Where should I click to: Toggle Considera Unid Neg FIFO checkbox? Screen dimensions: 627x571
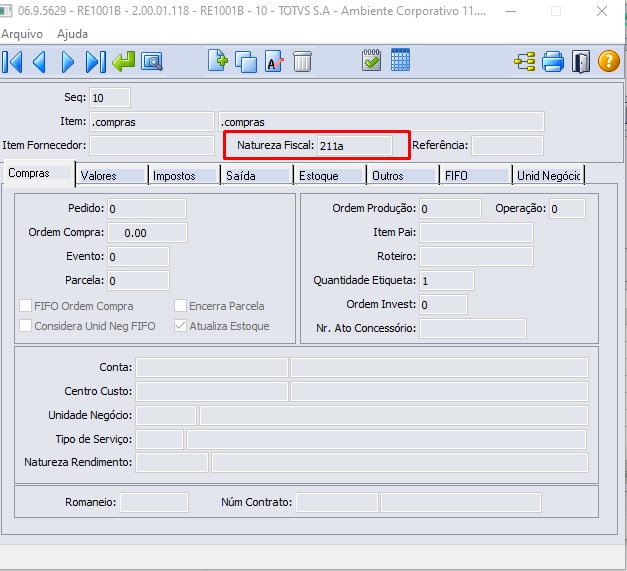(26, 326)
